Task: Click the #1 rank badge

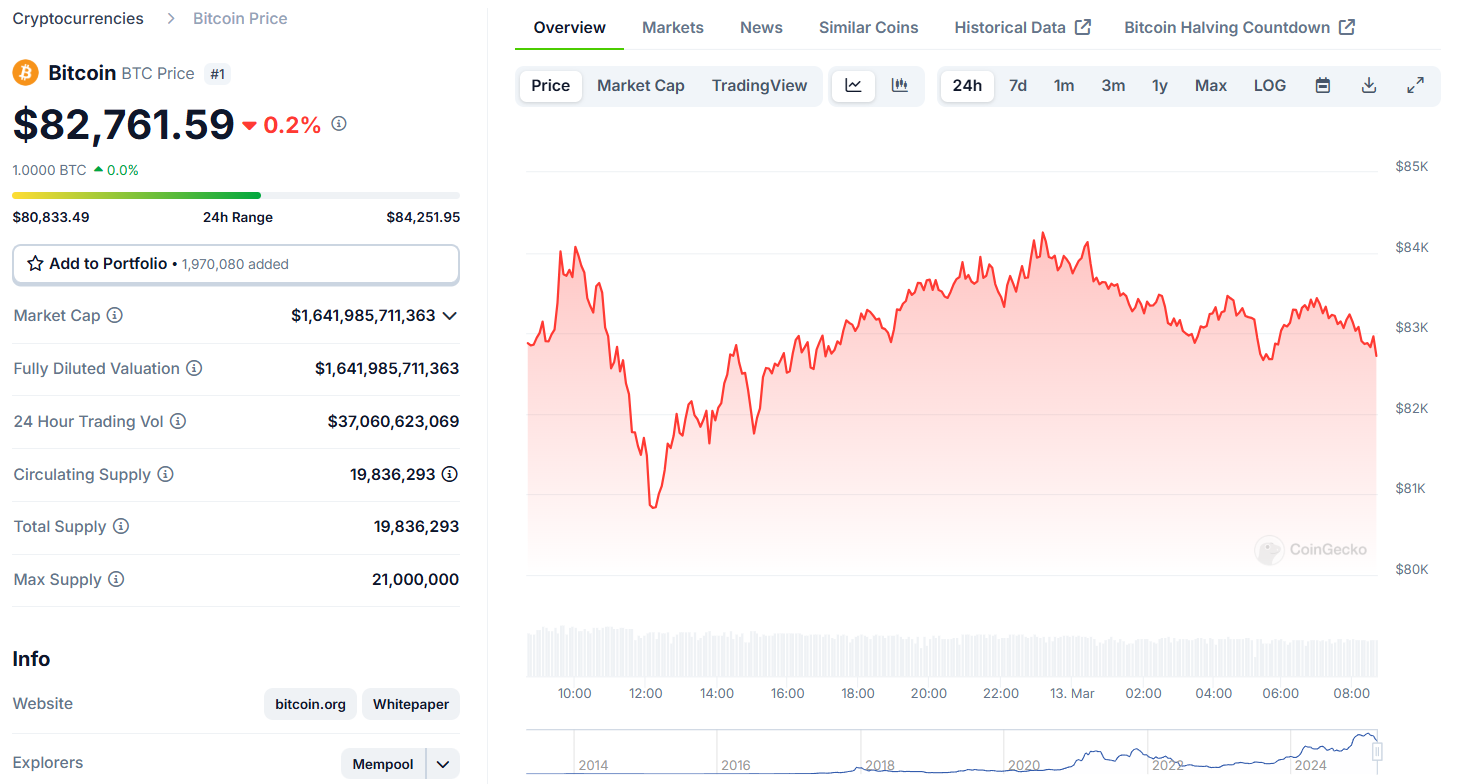Action: click(217, 73)
